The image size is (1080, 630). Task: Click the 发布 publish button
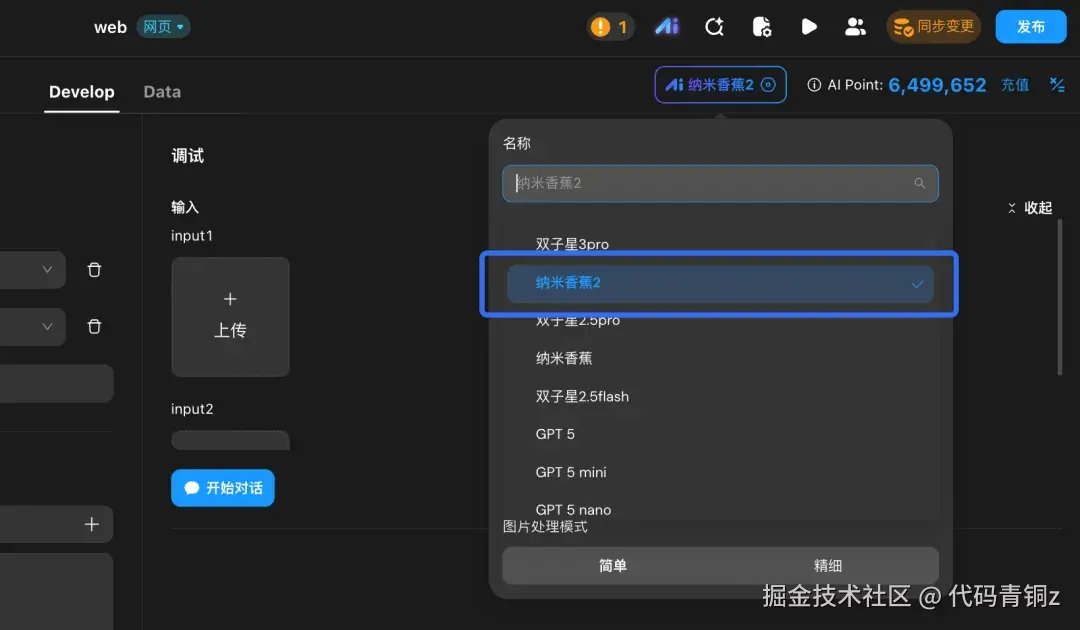pyautogui.click(x=1030, y=27)
